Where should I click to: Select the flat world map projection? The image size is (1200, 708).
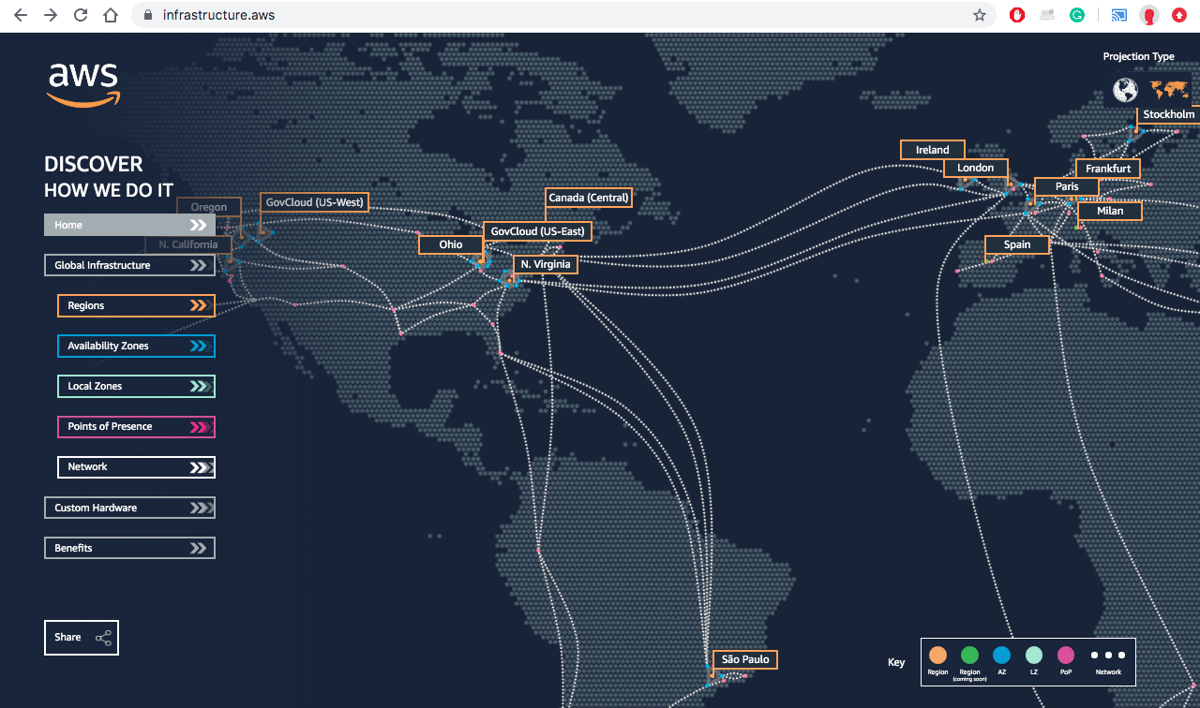tap(1167, 90)
